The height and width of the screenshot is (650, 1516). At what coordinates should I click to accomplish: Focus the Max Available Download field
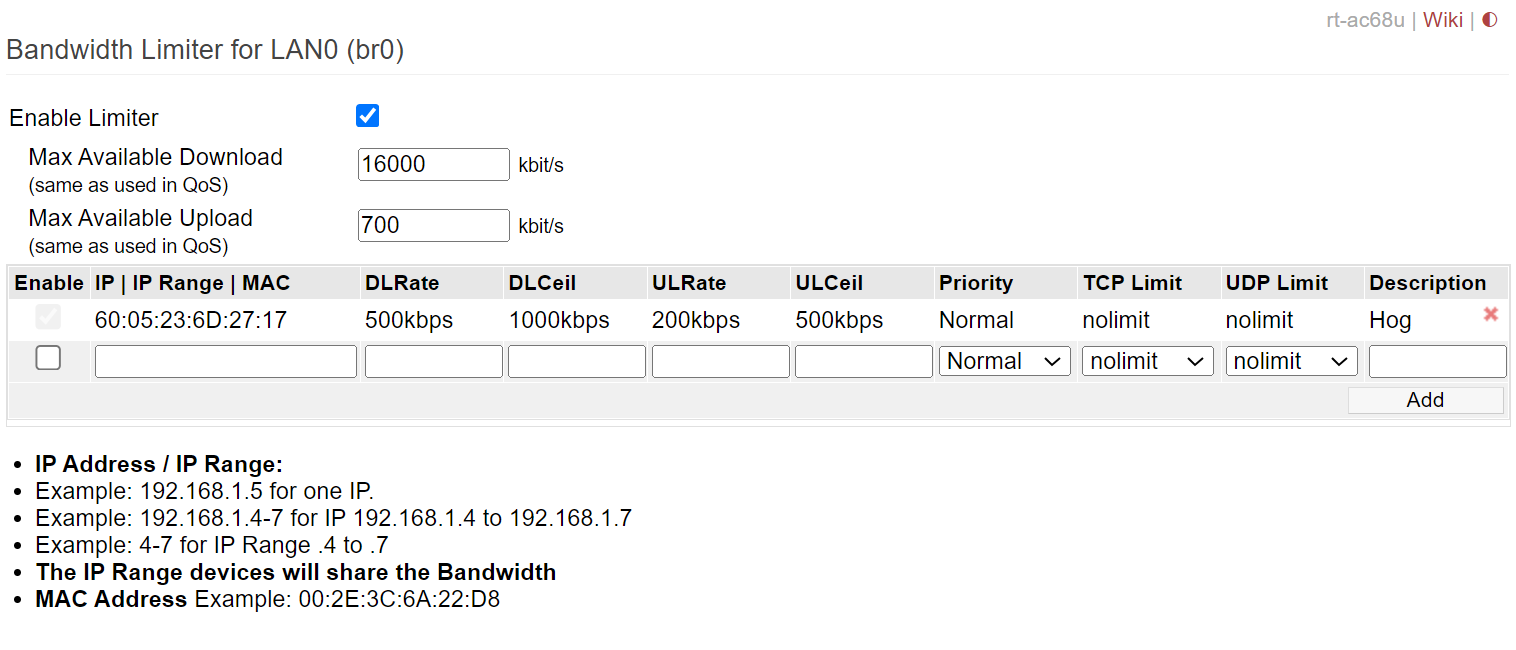point(434,164)
